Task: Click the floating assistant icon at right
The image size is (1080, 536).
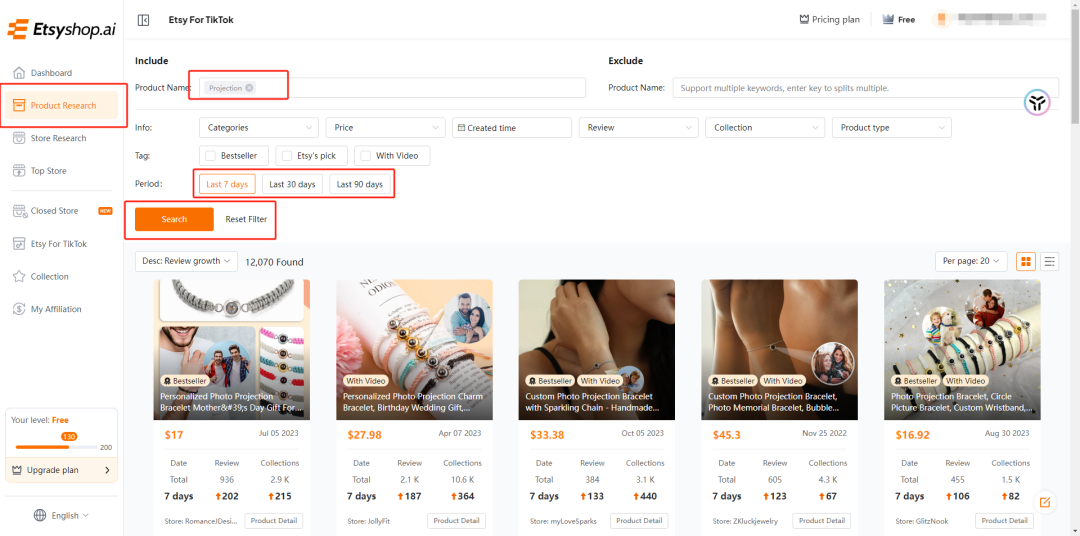Action: pos(1037,103)
